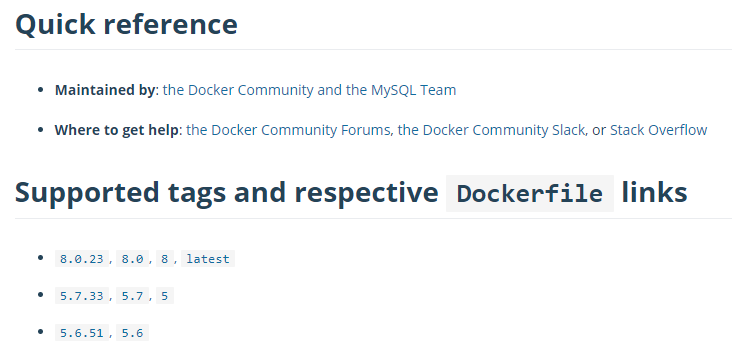Click the Quick reference heading
Screen dimensions: 732x360
pos(127,24)
